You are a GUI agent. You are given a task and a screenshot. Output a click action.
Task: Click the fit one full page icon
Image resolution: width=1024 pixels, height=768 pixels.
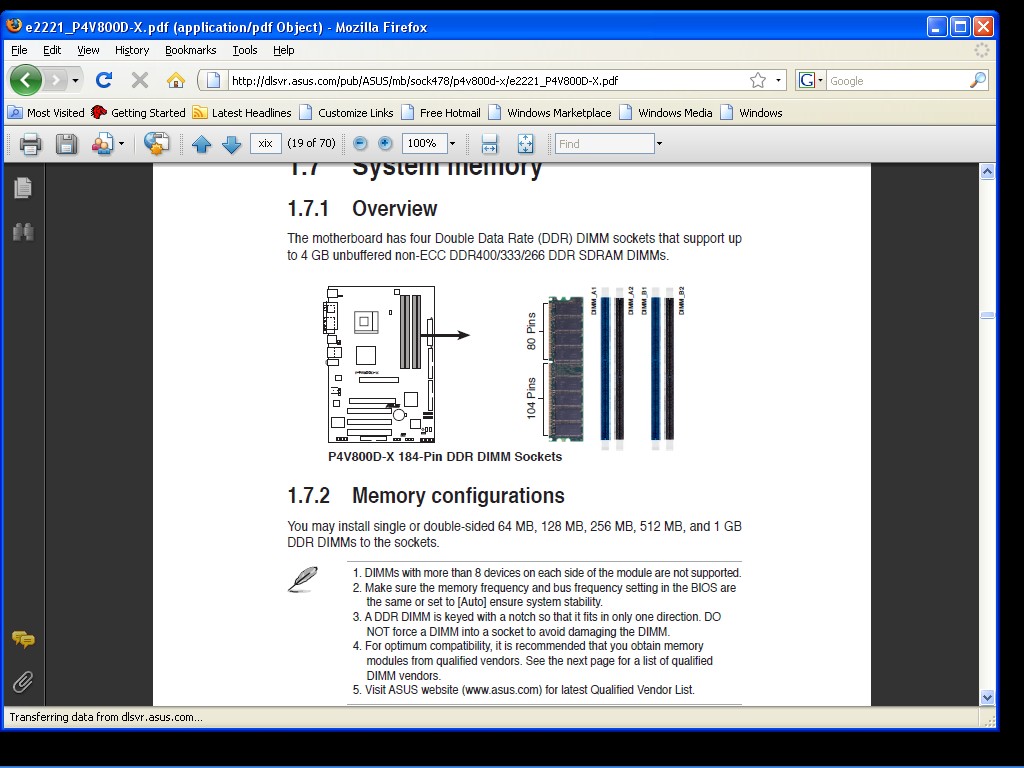pyautogui.click(x=525, y=144)
